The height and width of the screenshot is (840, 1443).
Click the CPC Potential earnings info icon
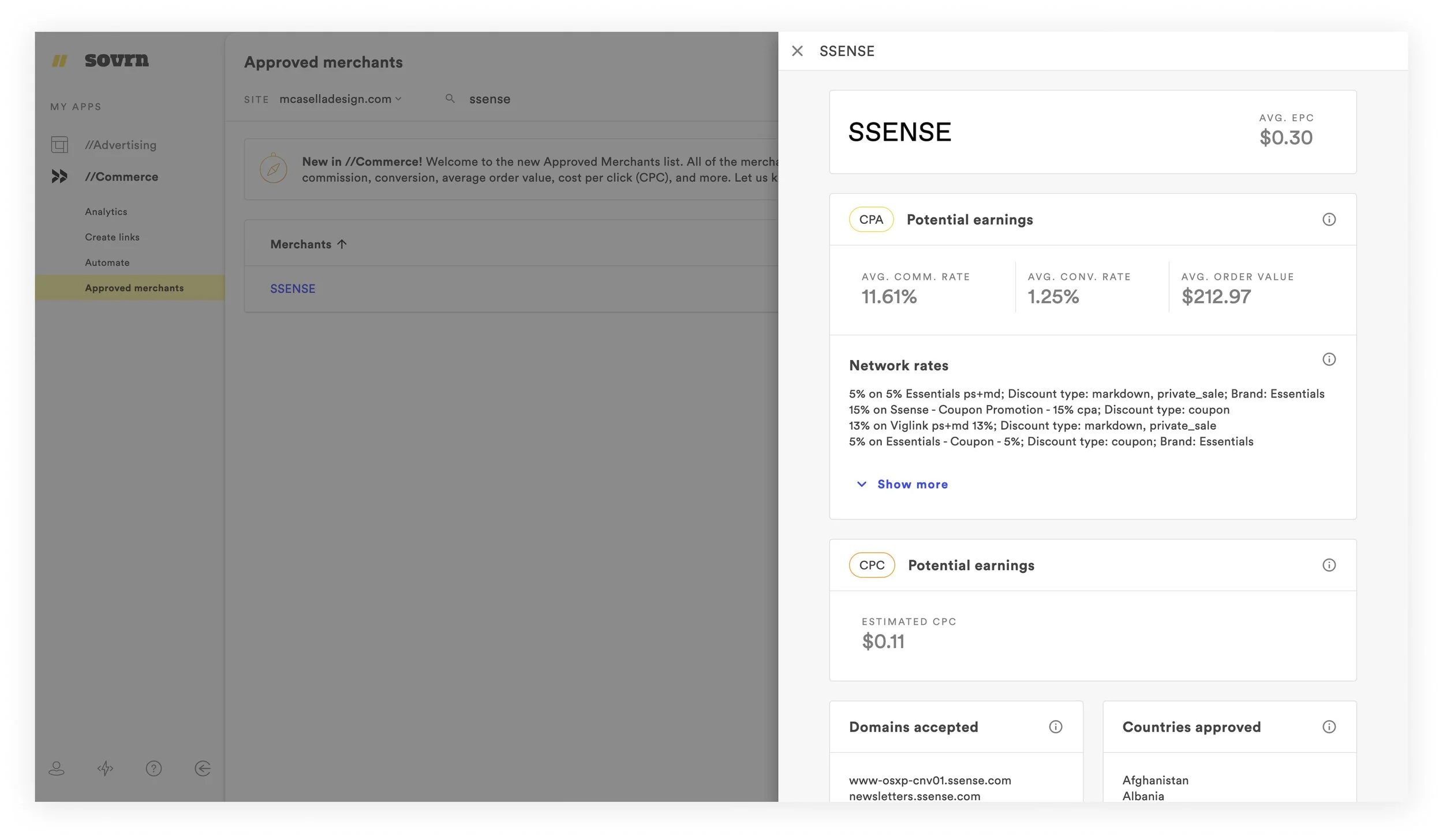[x=1328, y=565]
